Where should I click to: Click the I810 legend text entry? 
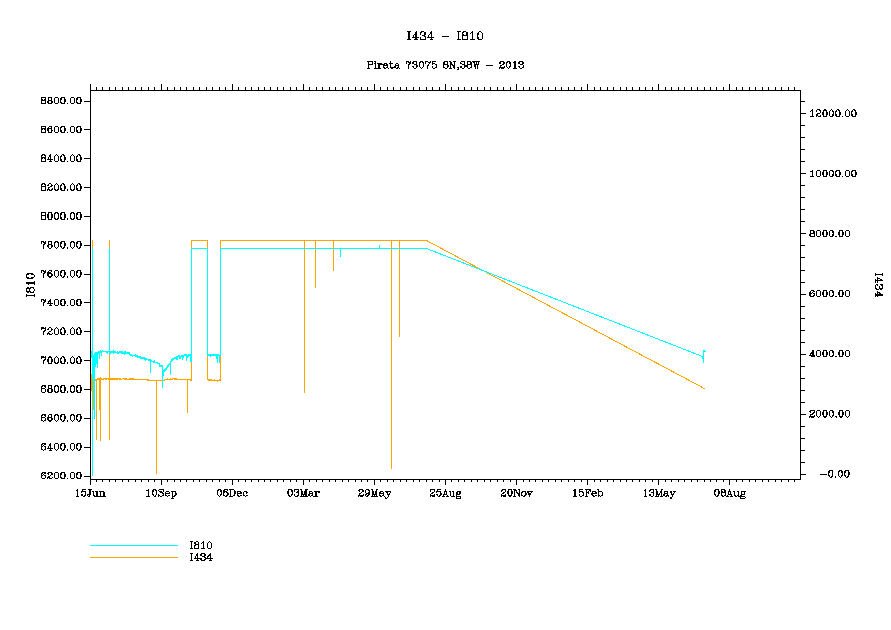tap(201, 545)
